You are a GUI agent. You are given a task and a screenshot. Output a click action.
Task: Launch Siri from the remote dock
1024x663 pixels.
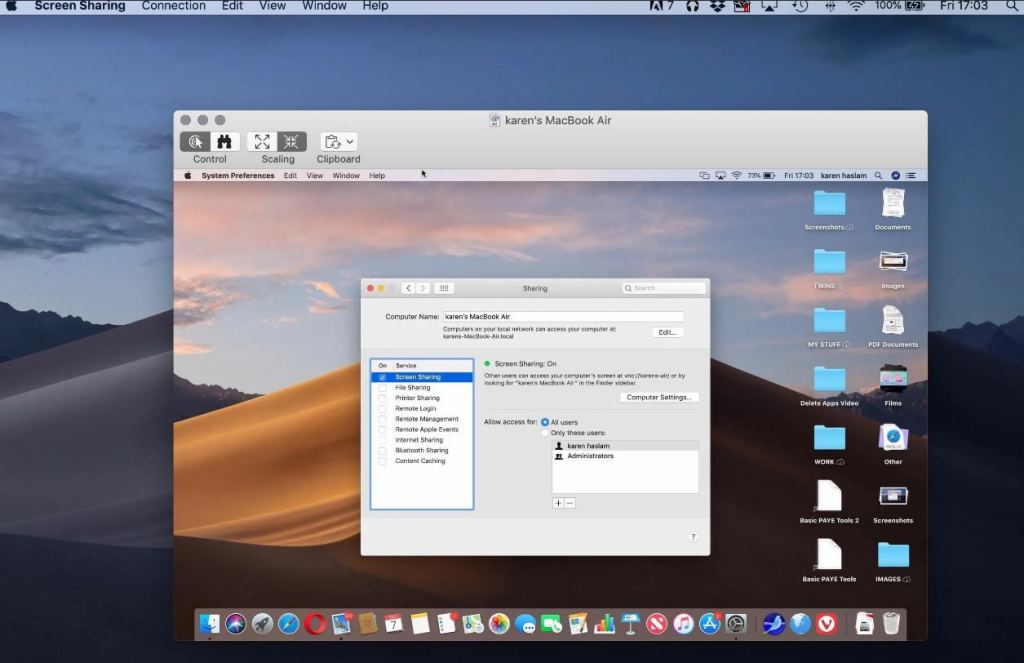coord(236,624)
